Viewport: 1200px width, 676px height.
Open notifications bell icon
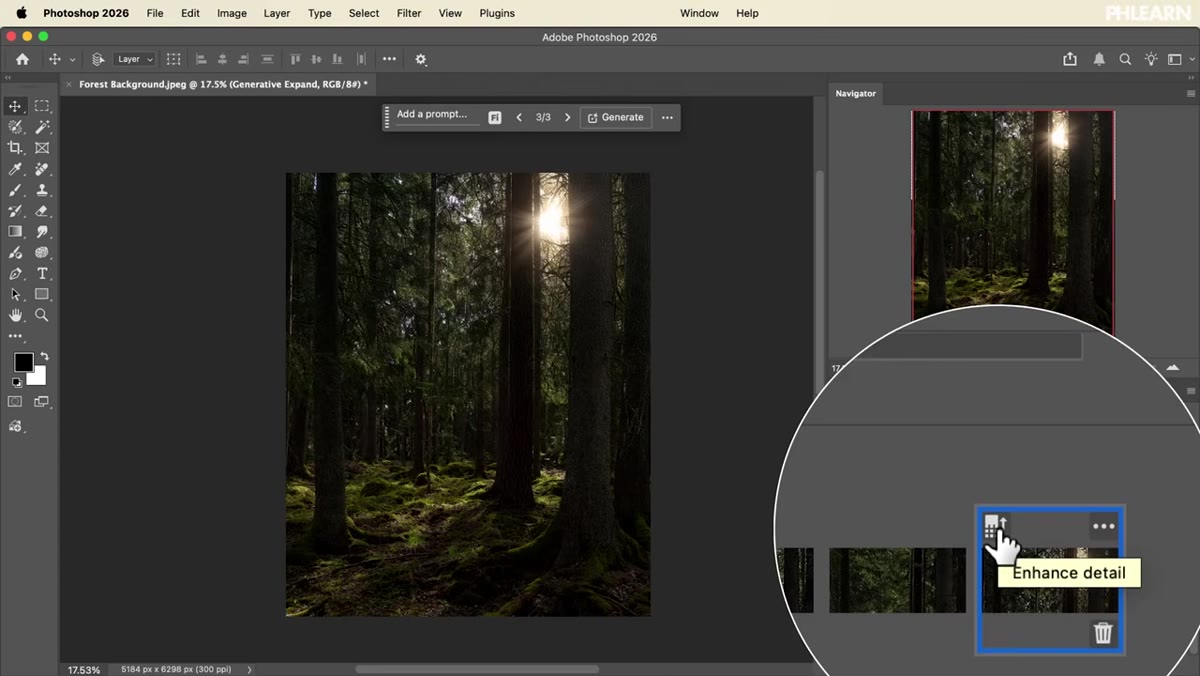(1099, 59)
